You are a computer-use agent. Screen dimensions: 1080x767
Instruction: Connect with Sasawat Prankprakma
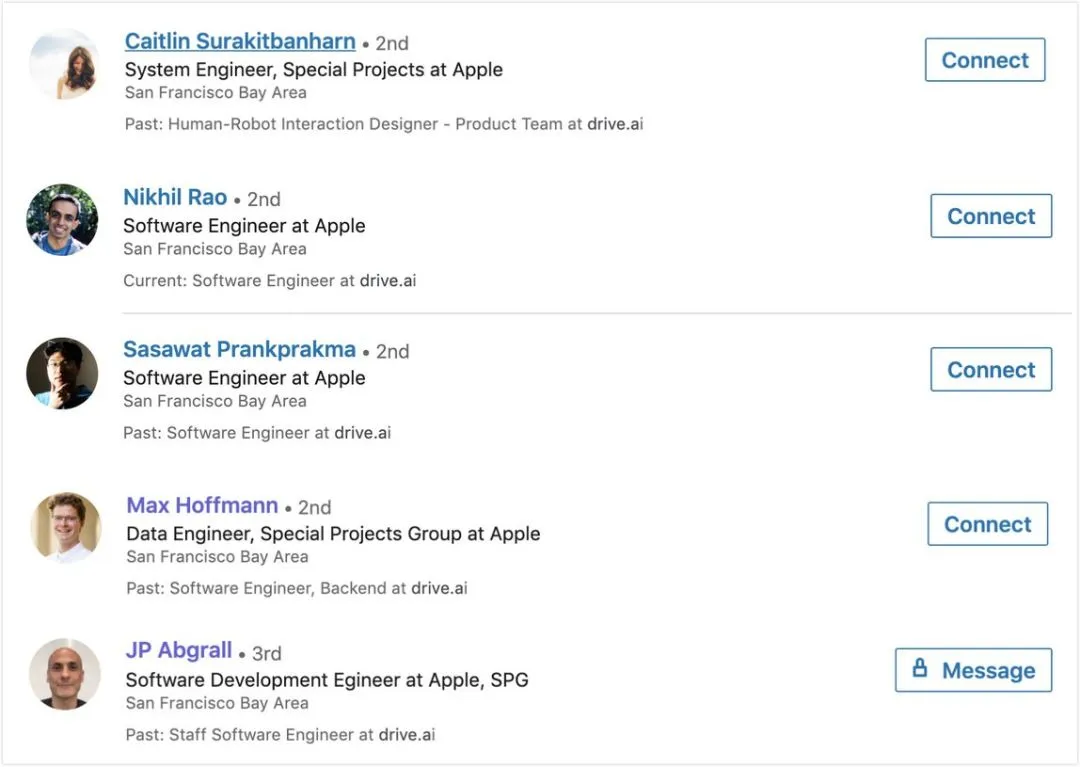point(991,370)
